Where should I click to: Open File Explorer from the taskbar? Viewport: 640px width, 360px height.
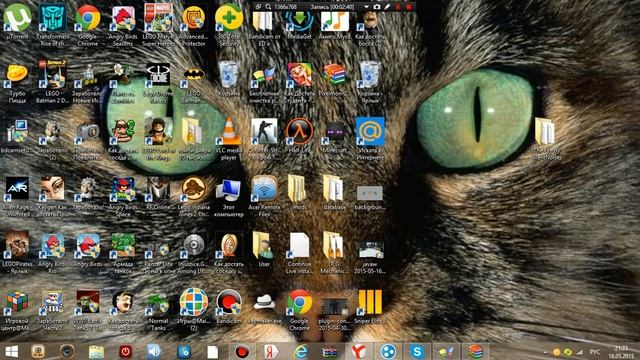pyautogui.click(x=96, y=351)
